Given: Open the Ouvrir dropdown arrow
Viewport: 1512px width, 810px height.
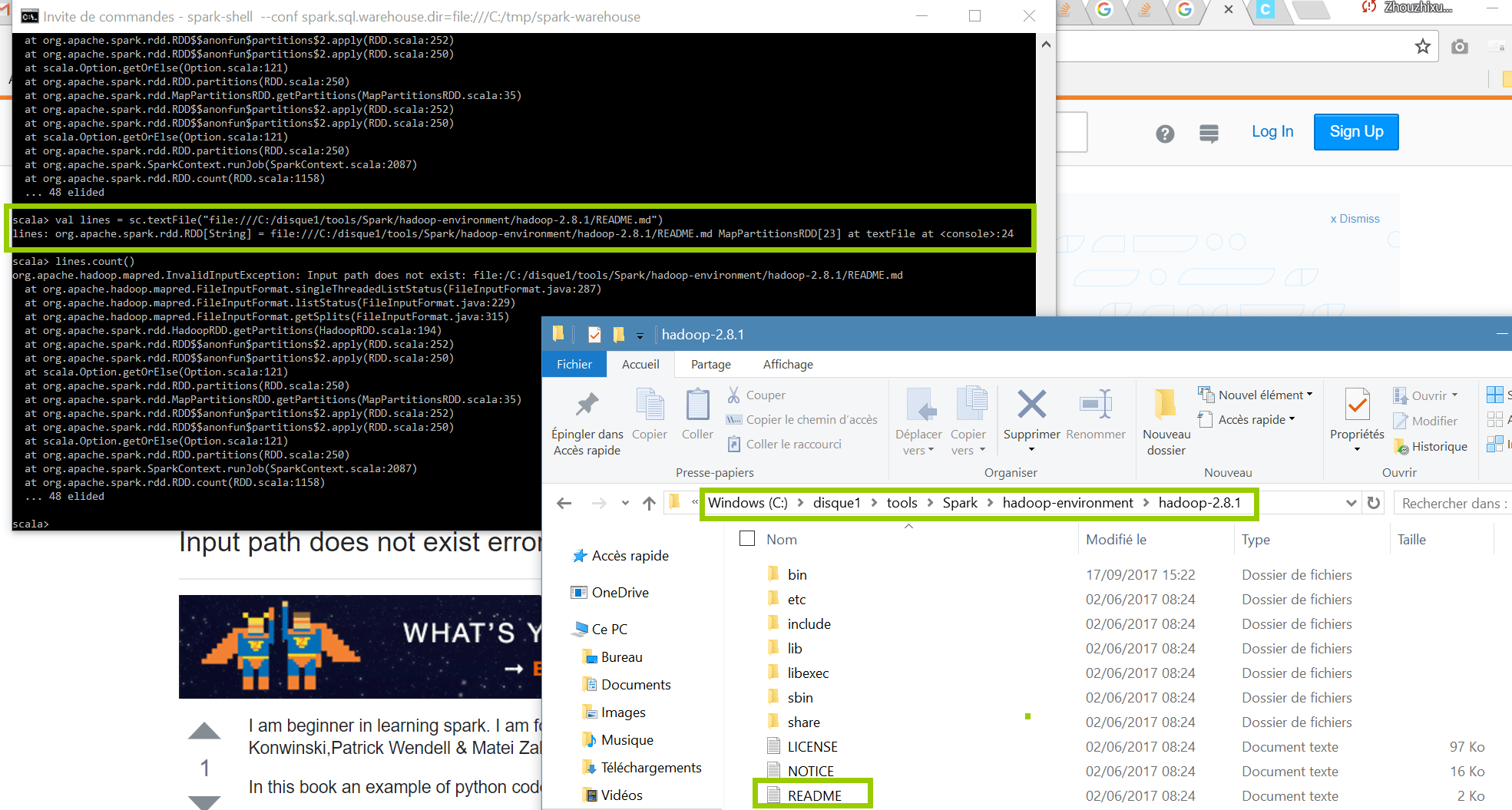Looking at the screenshot, I should [1454, 395].
